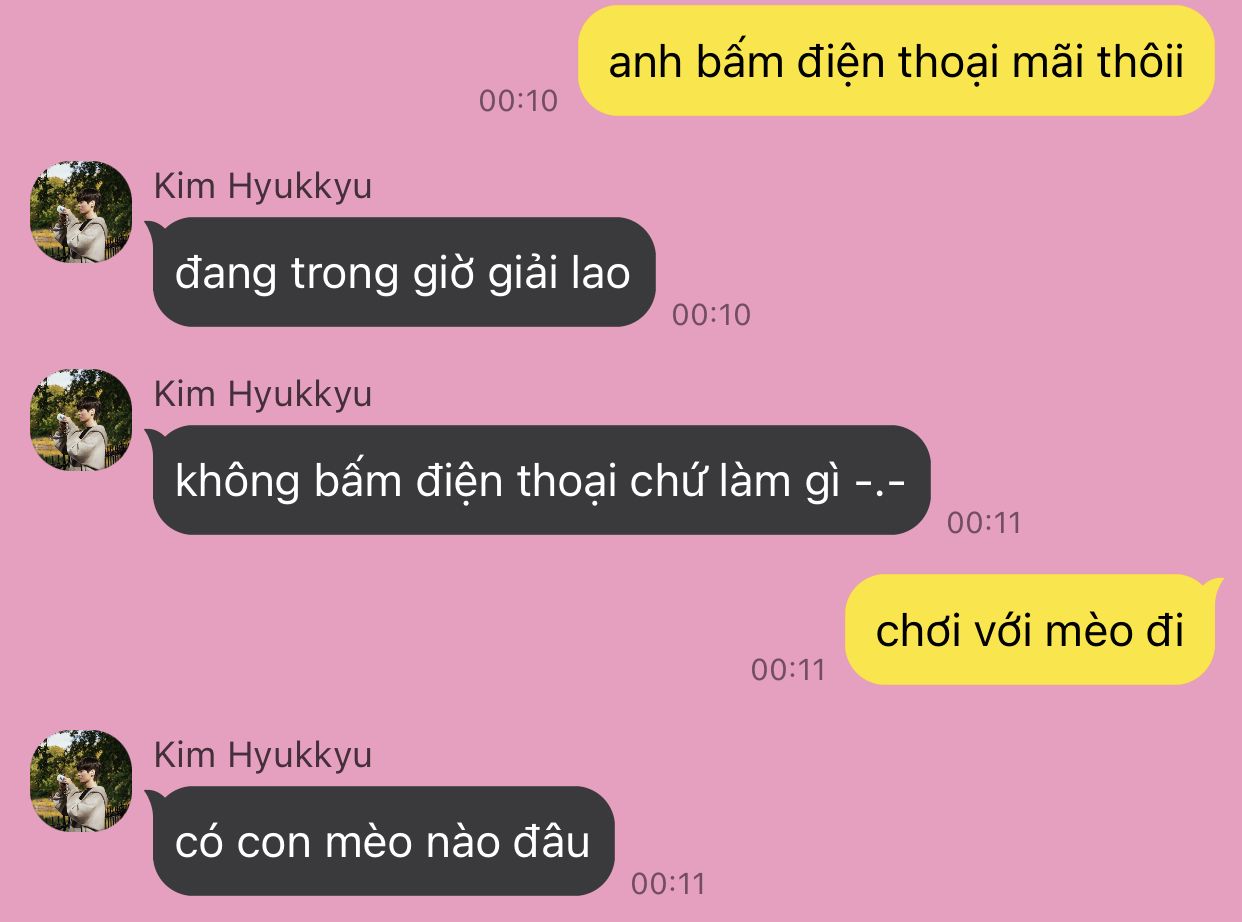
Task: Open avatar beside "có con mèo nào đâu"
Action: [82, 781]
